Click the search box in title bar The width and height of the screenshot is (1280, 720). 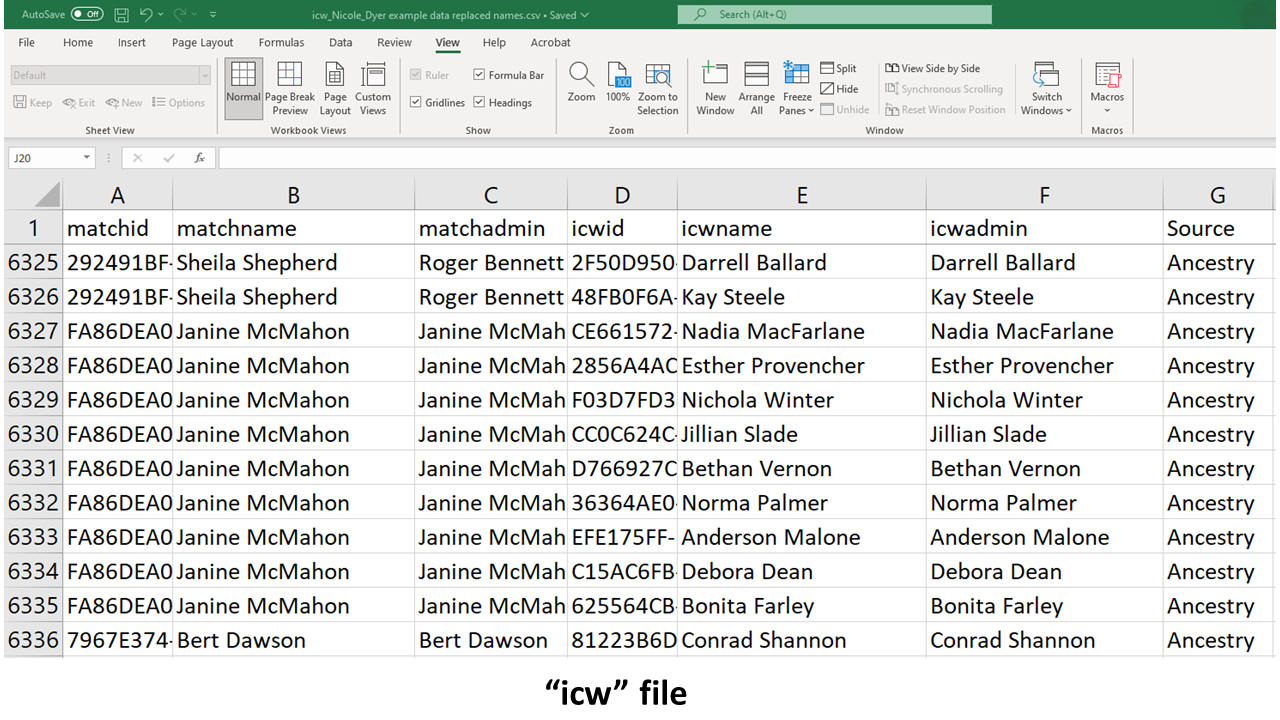coord(834,15)
